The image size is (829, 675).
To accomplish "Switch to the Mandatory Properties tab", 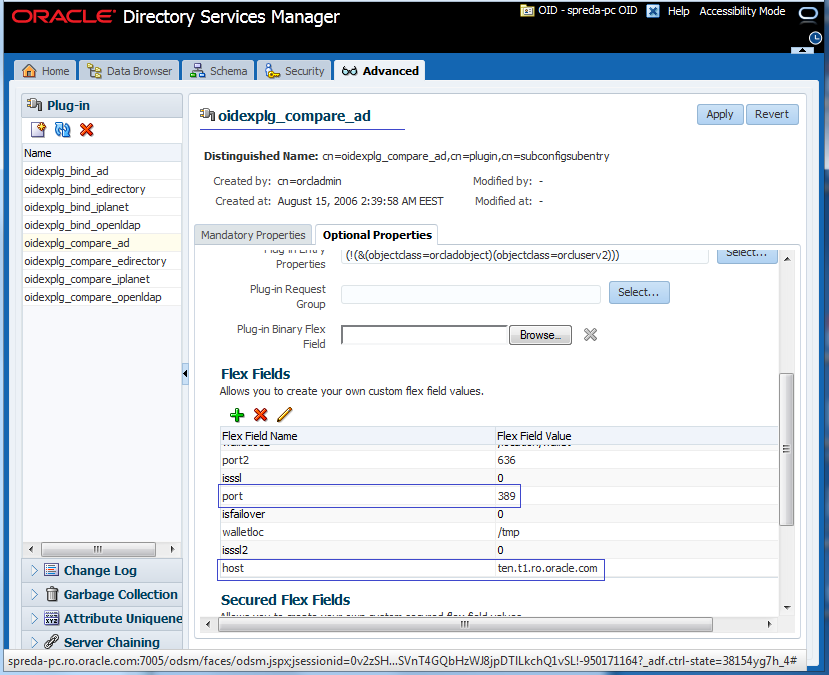I will pos(253,234).
